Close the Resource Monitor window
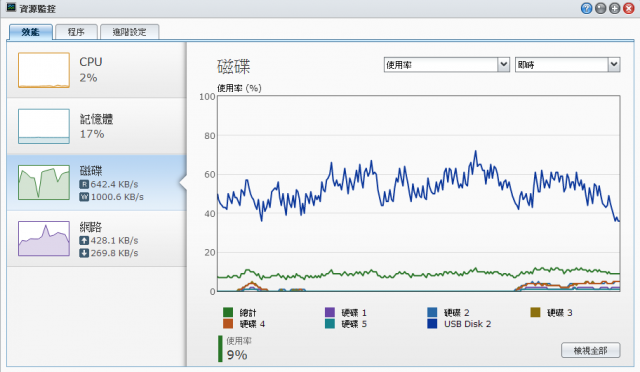640x372 pixels. [629, 8]
